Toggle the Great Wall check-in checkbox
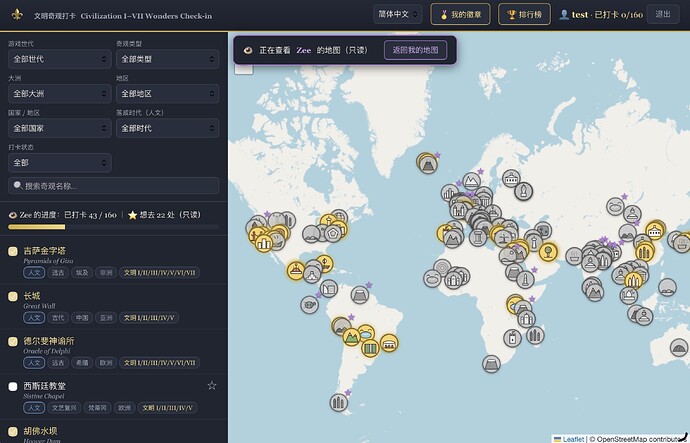The image size is (690, 443). point(13,297)
